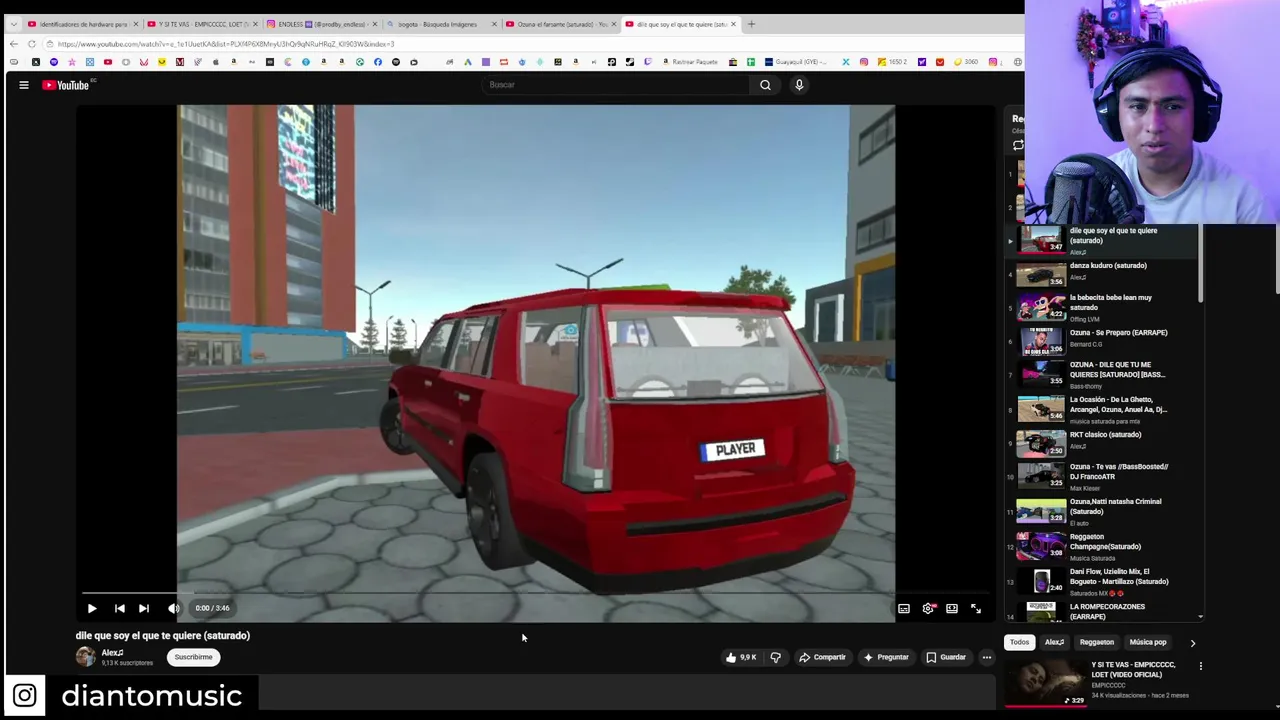This screenshot has height=720, width=1280.
Task: Mute the video volume
Action: pos(174,608)
